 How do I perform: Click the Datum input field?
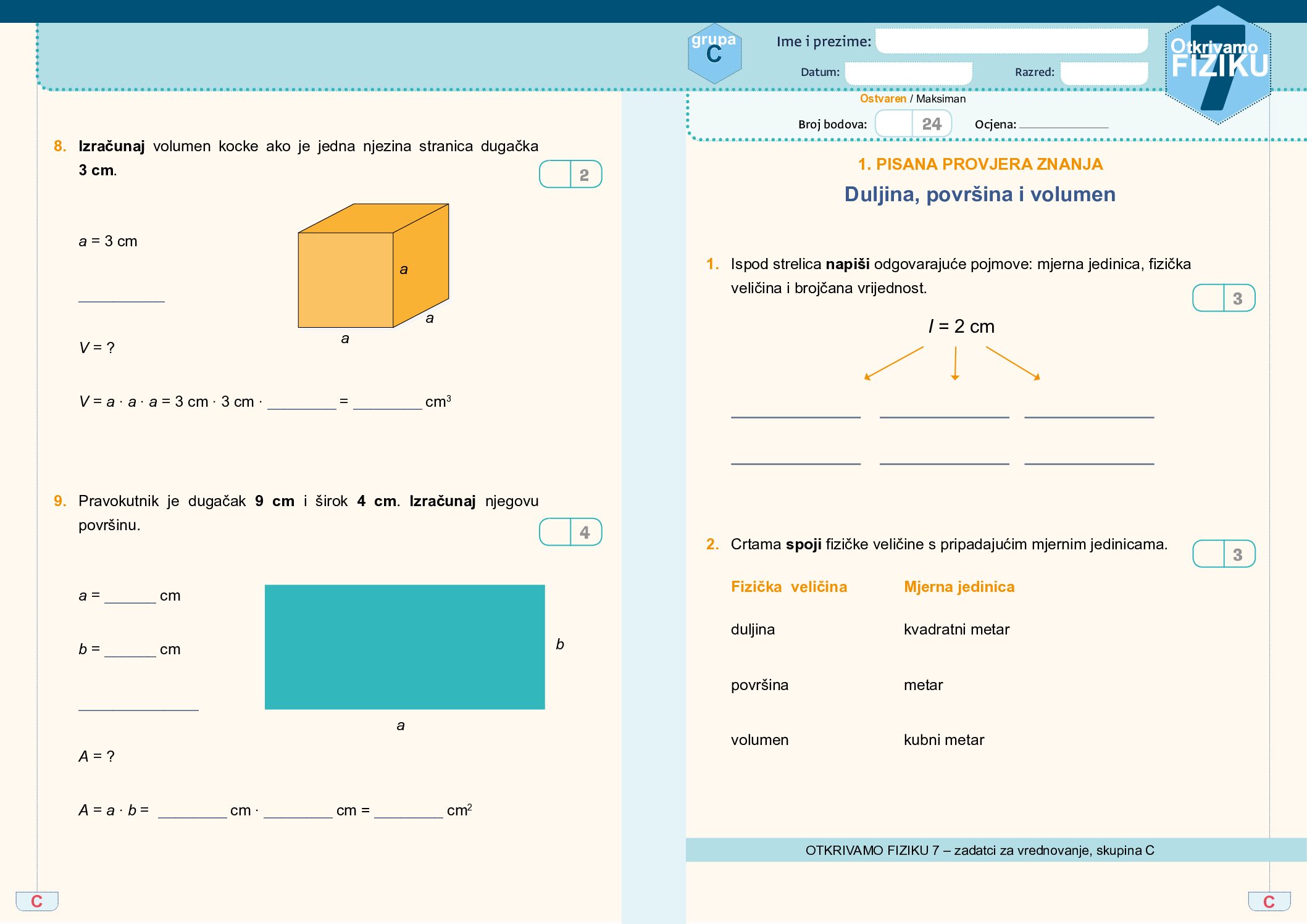click(x=908, y=72)
